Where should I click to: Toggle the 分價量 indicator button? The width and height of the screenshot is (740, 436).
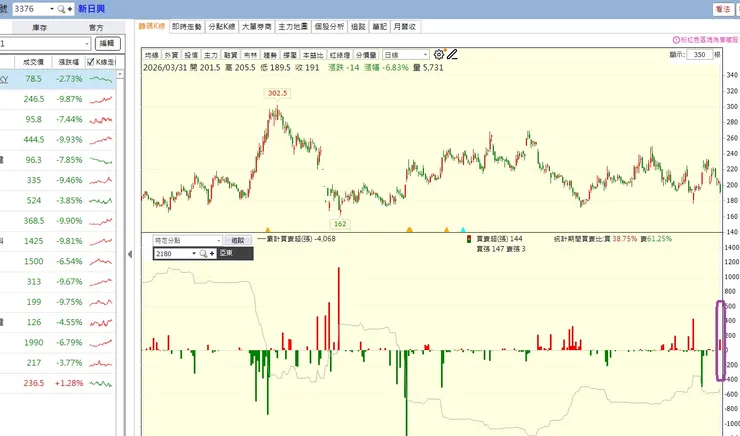tap(366, 55)
